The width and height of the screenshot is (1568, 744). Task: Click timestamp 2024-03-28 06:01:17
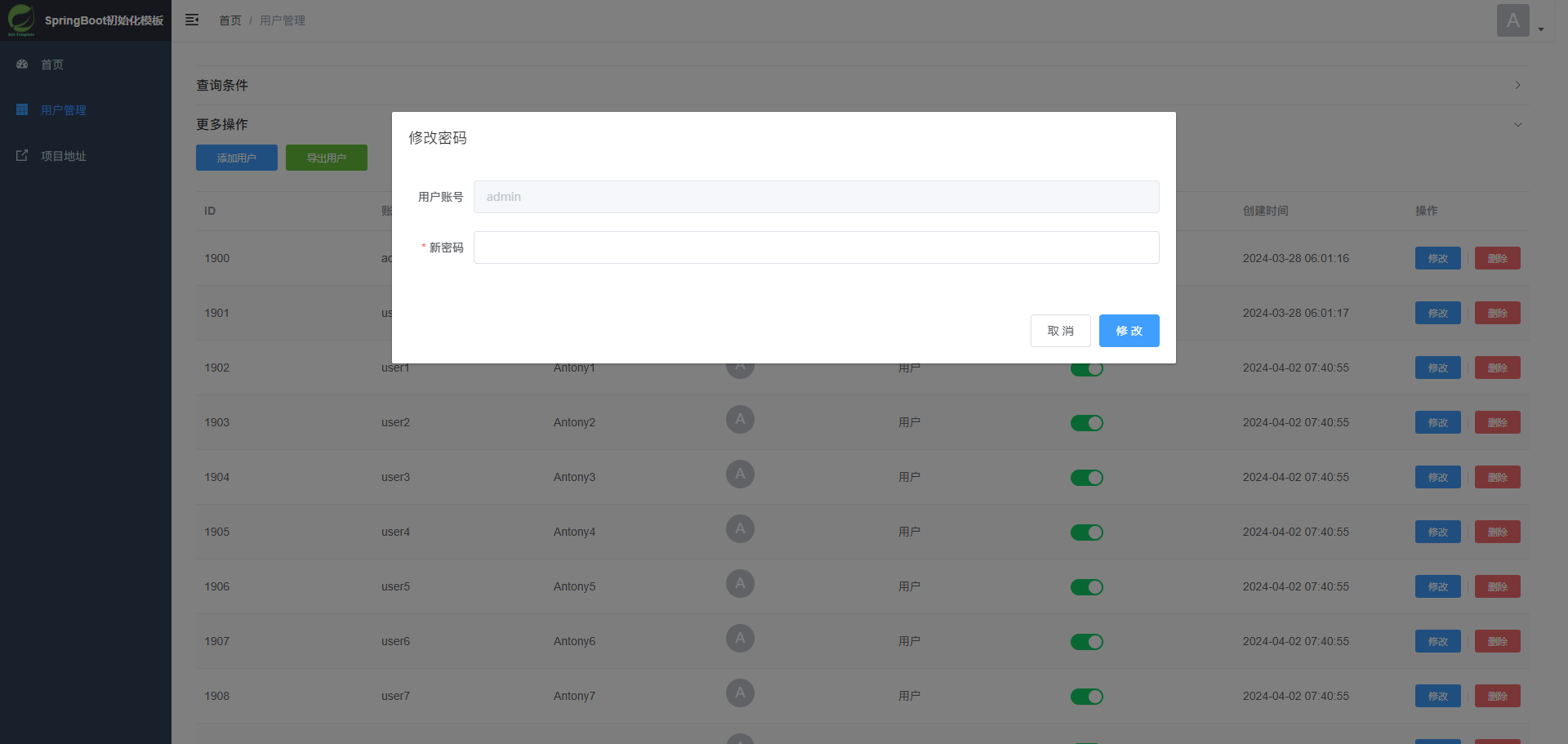(x=1296, y=313)
